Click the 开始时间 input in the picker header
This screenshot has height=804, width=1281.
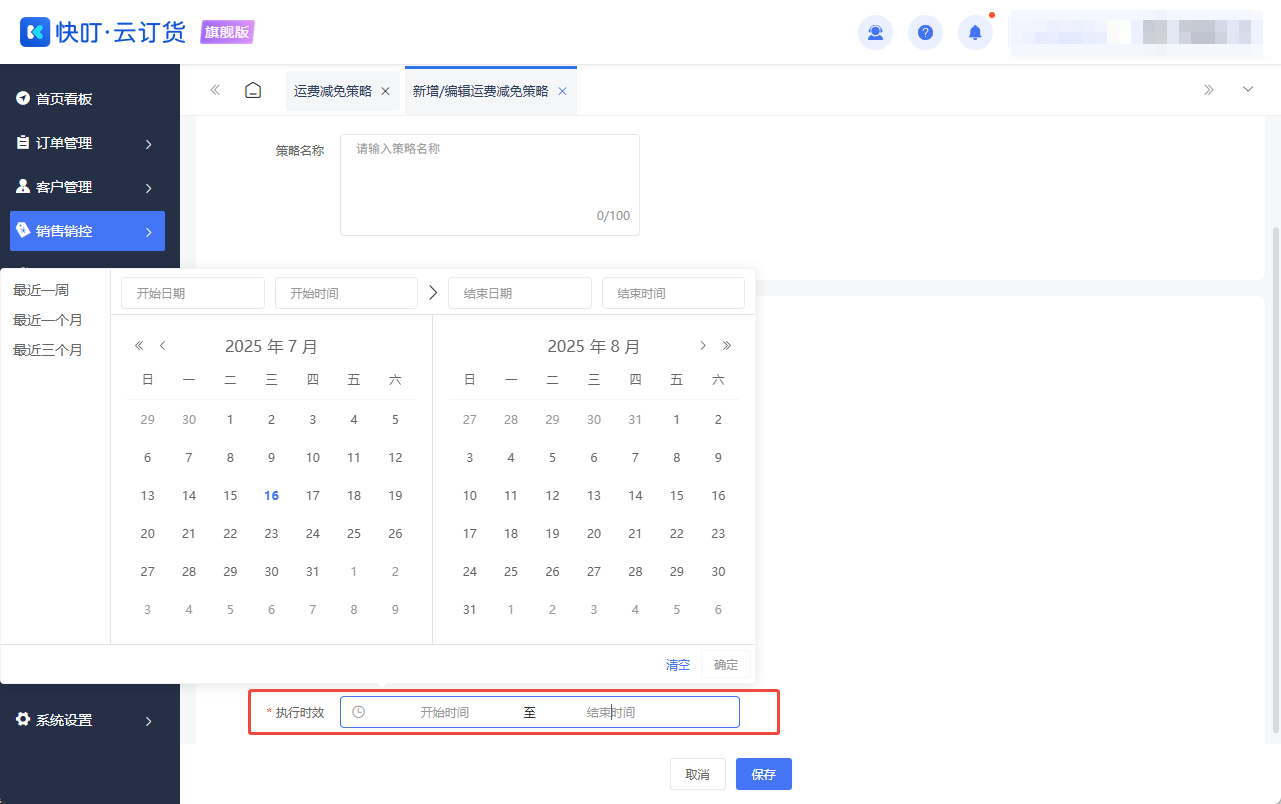pyautogui.click(x=346, y=293)
